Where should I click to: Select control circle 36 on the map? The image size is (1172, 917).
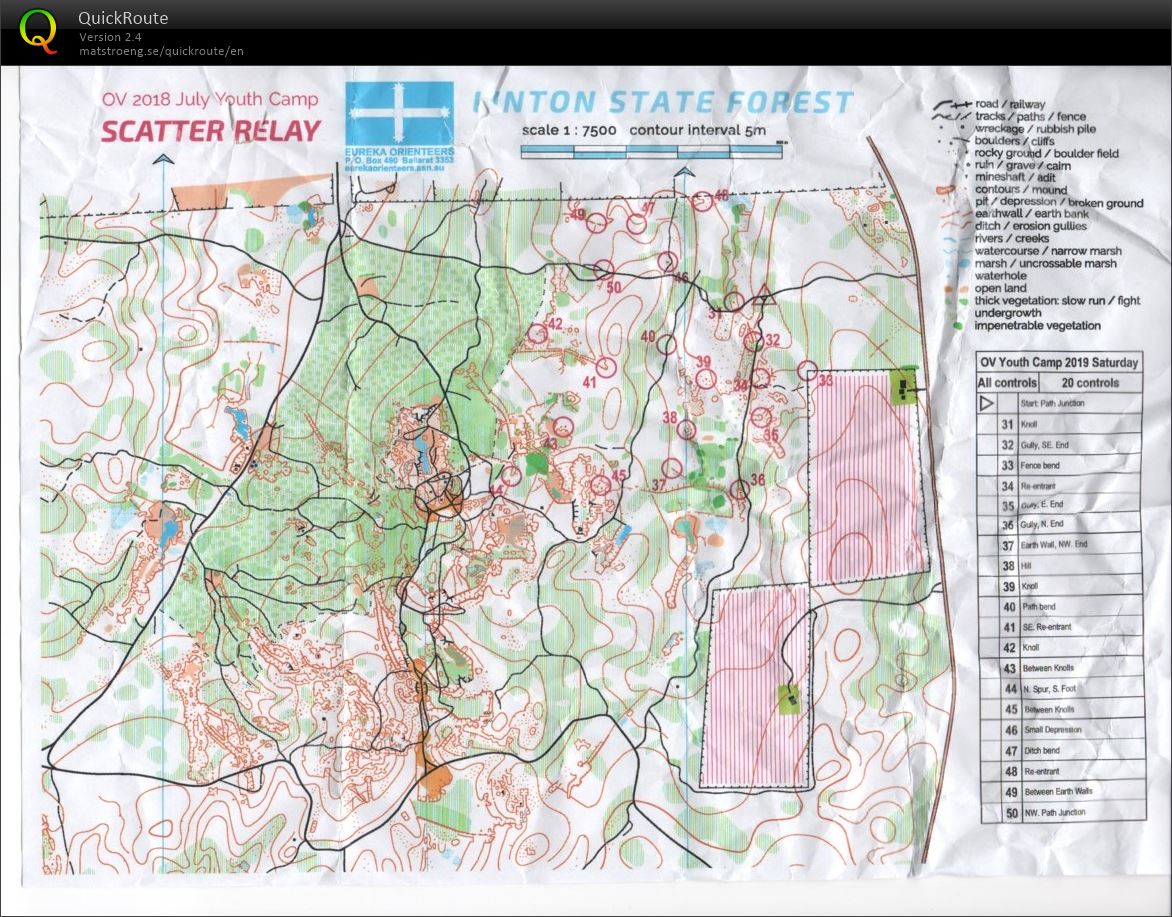739,490
